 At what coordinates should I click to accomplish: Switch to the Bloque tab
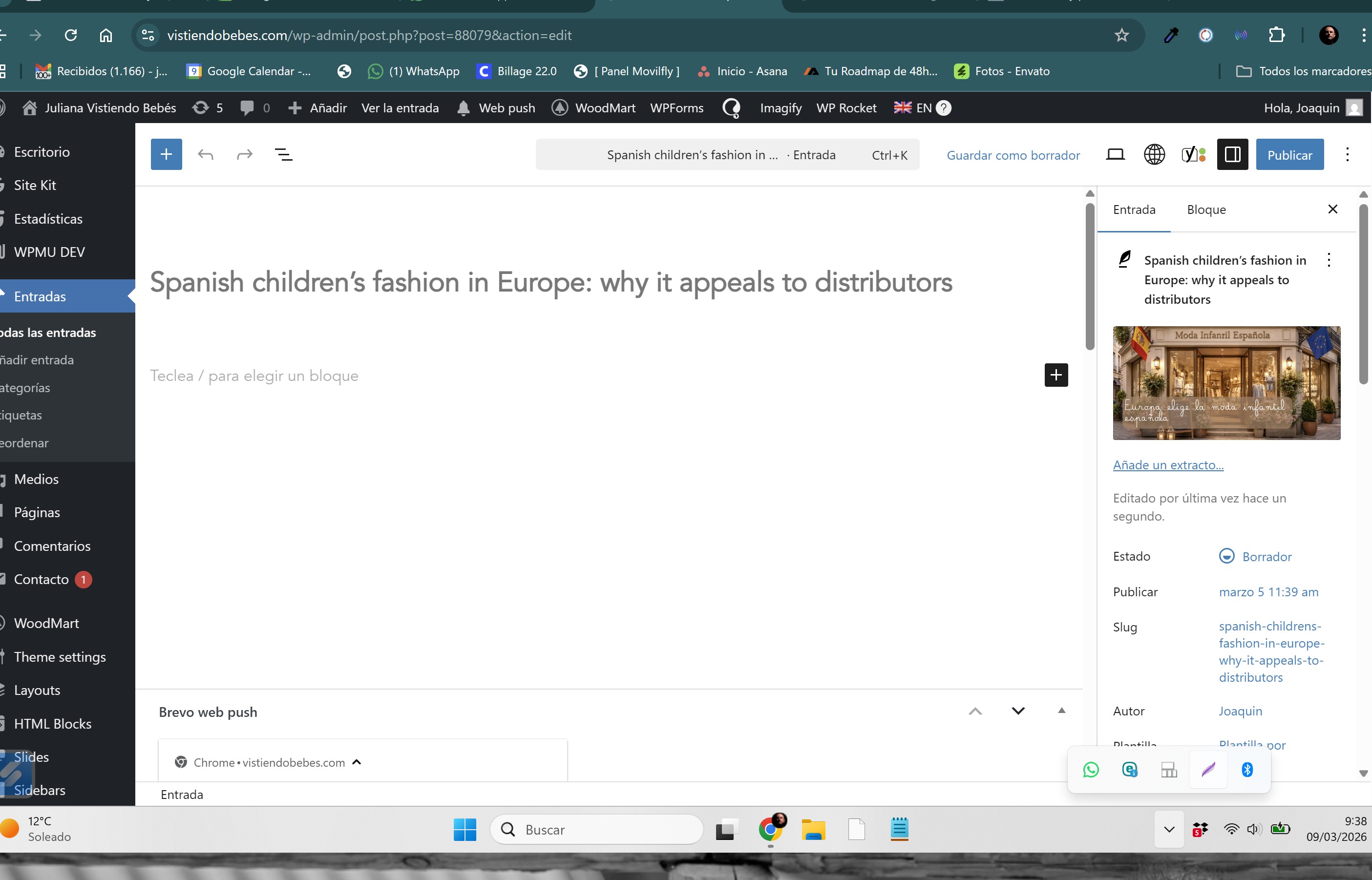click(1206, 210)
